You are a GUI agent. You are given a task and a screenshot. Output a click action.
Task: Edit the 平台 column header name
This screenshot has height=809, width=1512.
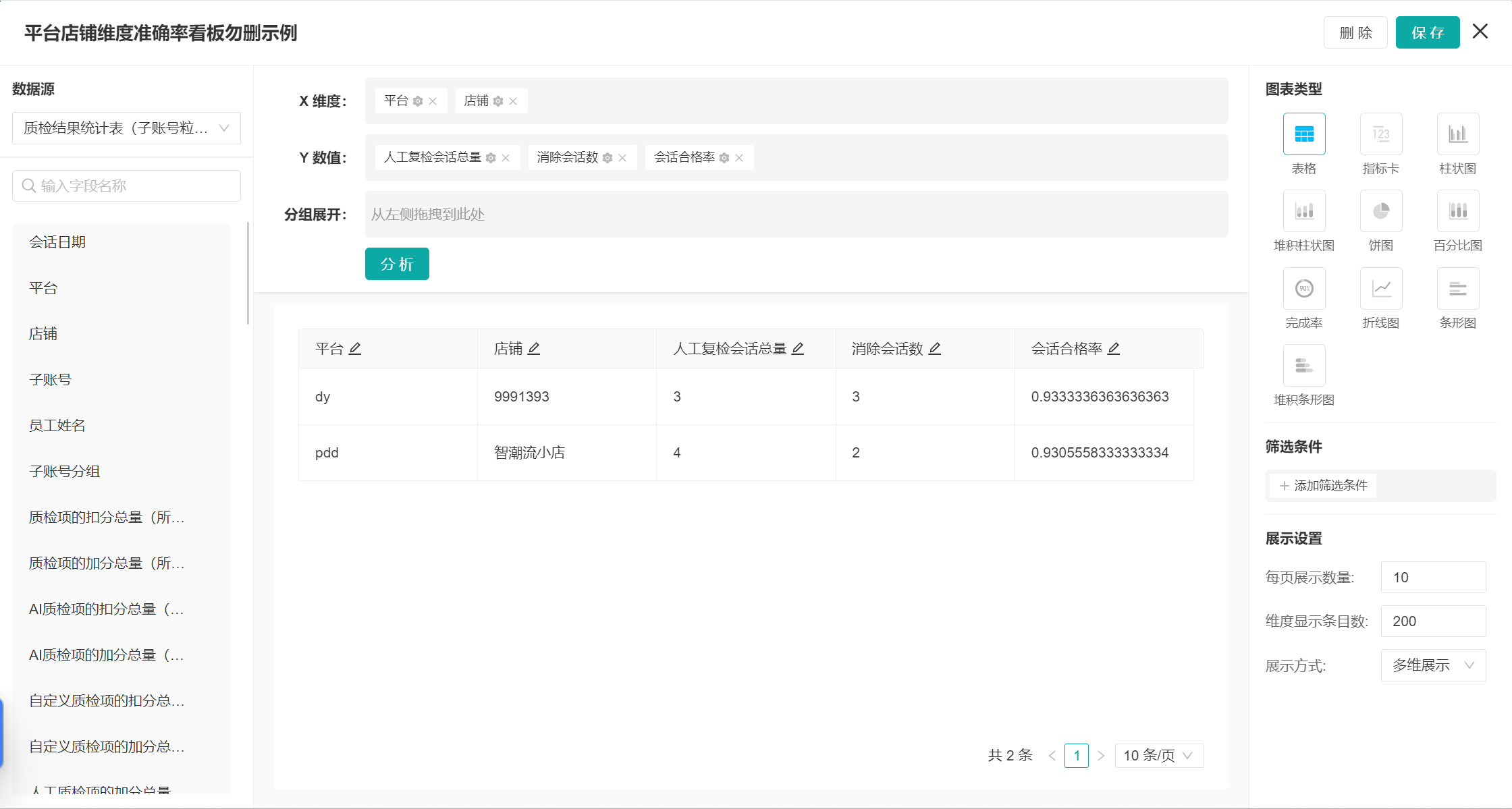pos(355,348)
